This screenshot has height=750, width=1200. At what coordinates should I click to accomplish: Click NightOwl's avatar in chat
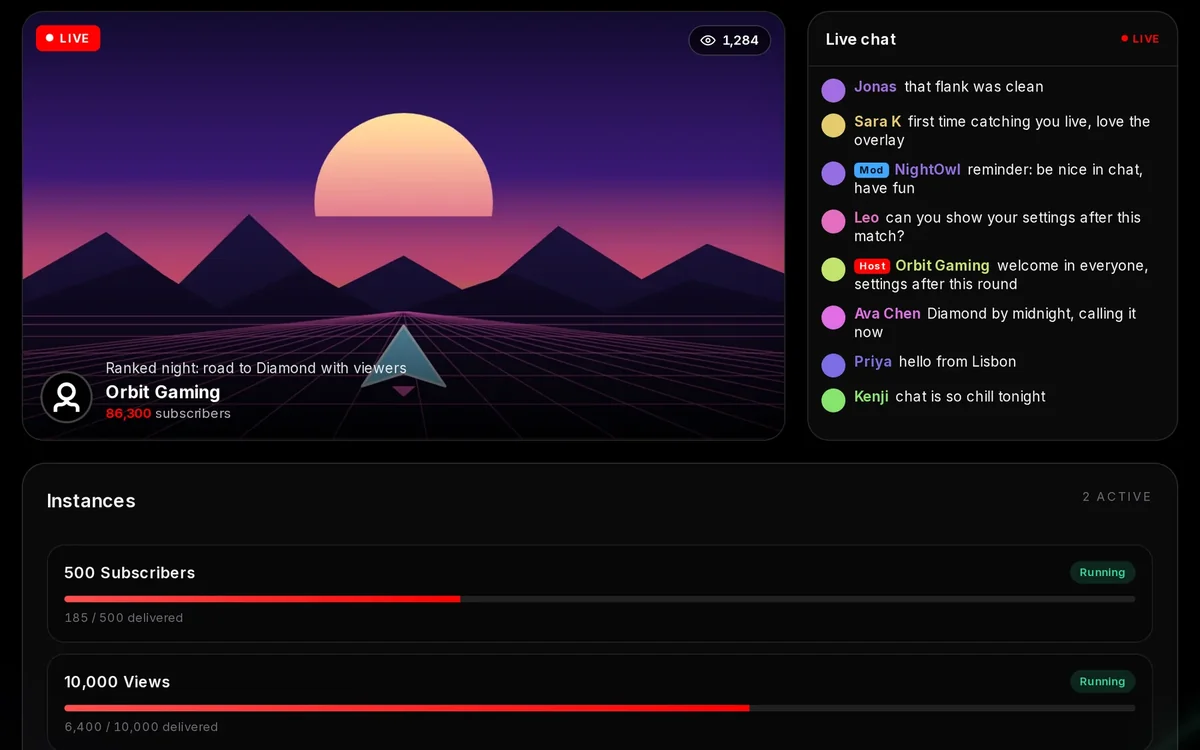(834, 173)
